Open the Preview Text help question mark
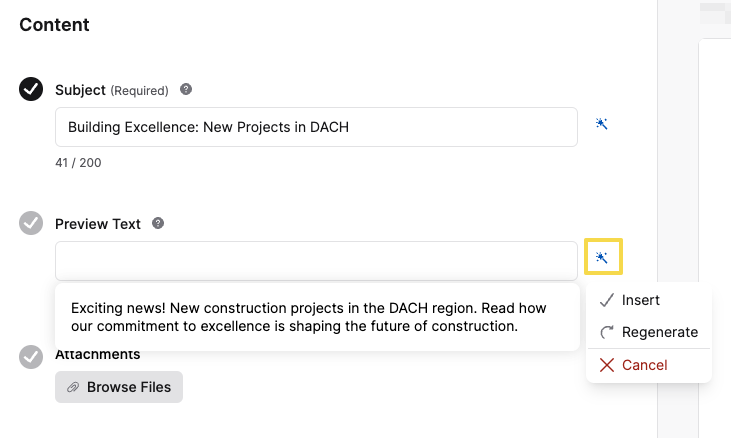 click(x=158, y=223)
